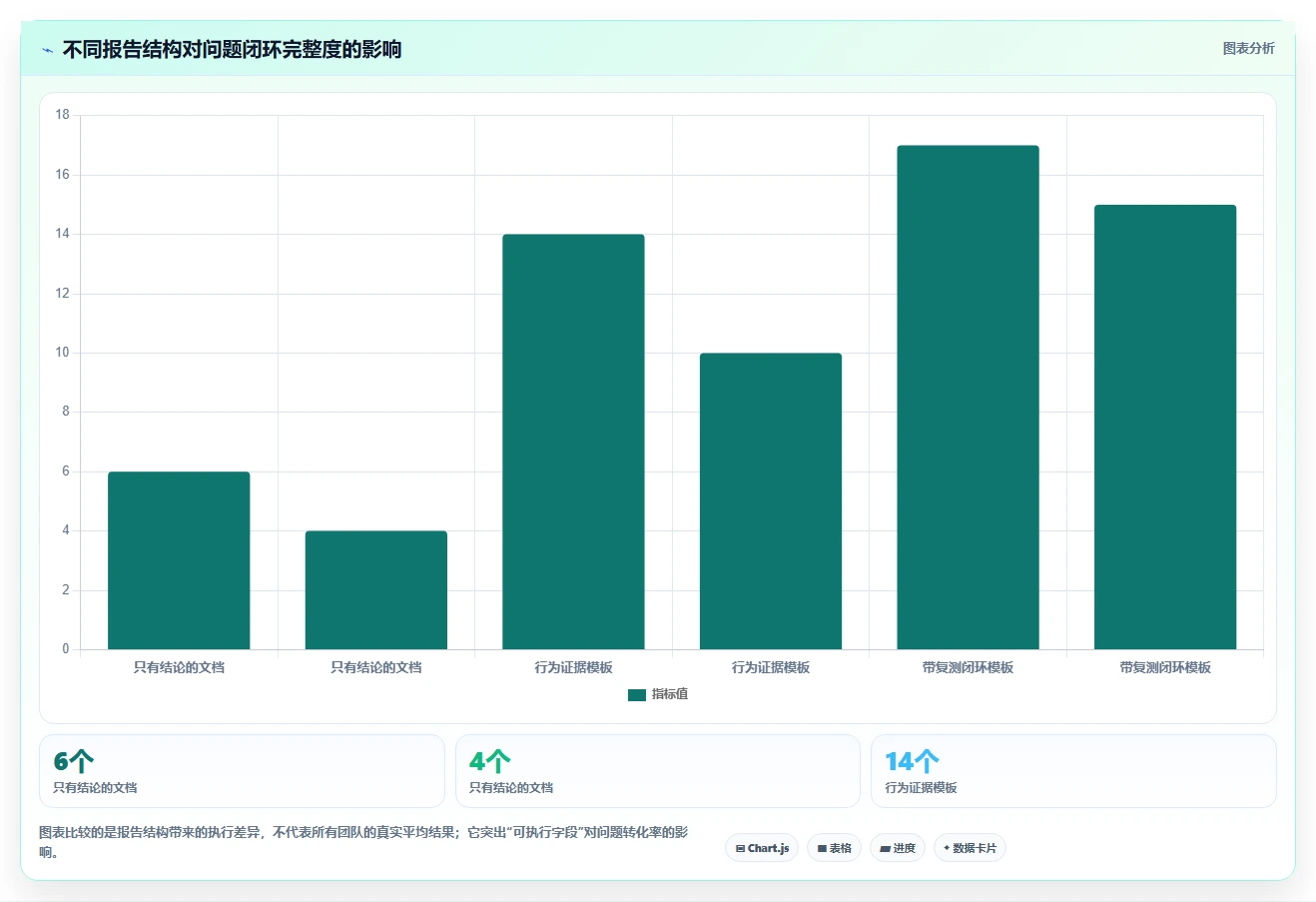Open the 4个 summary card

(x=657, y=771)
